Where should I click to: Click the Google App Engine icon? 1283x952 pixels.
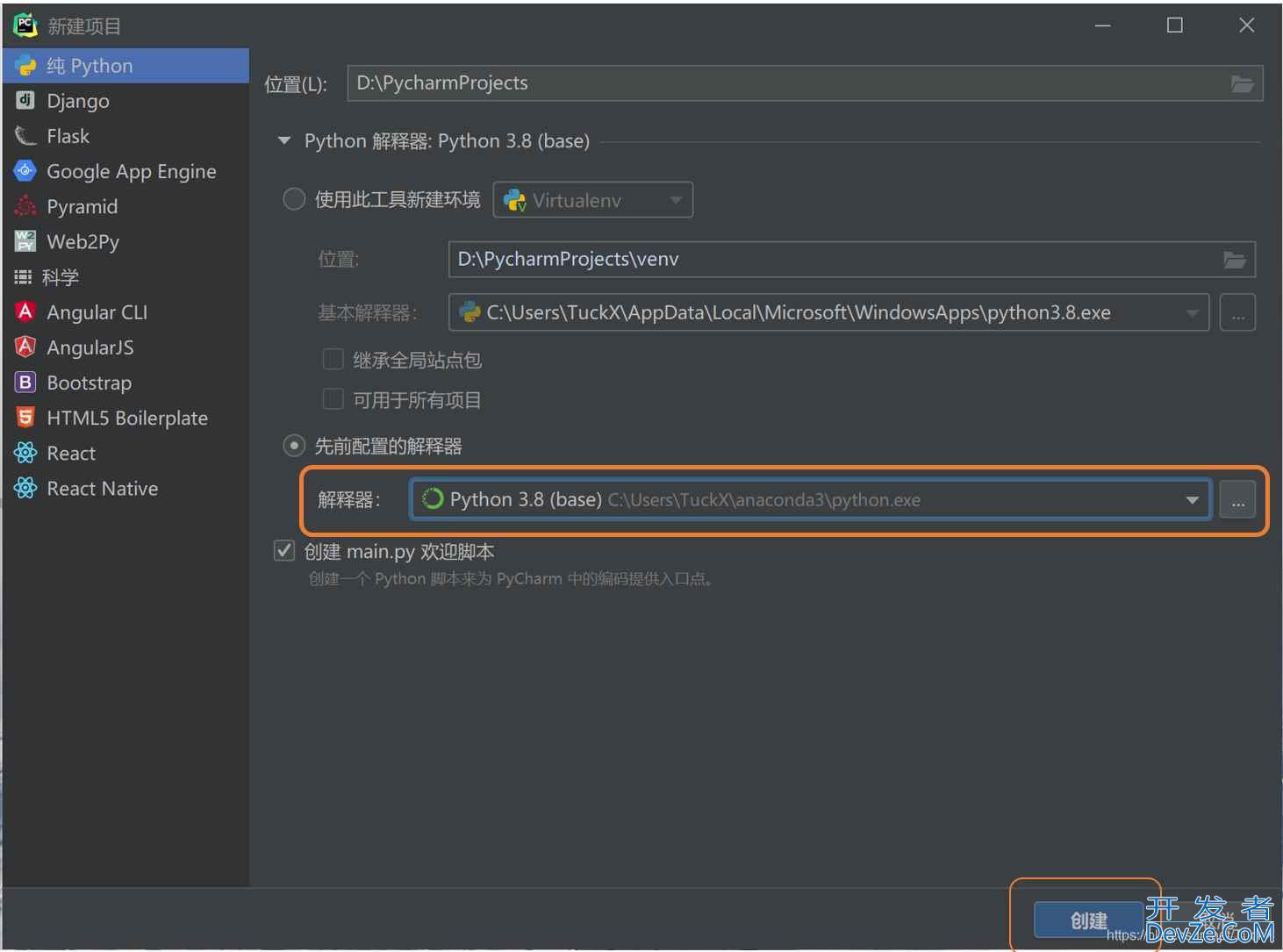click(x=25, y=171)
